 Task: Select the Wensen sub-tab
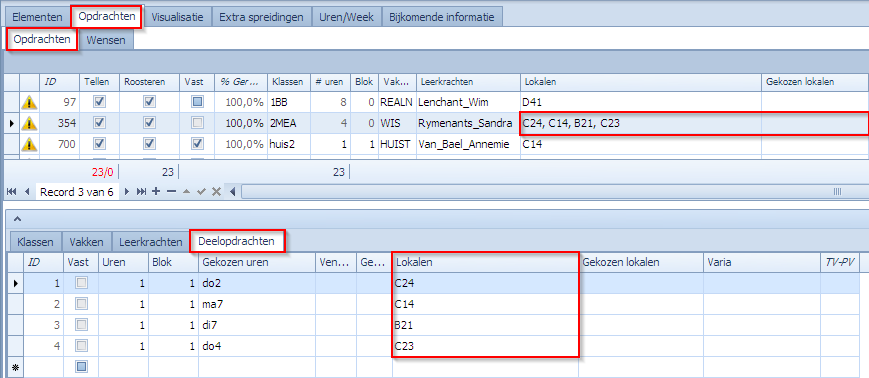click(106, 40)
